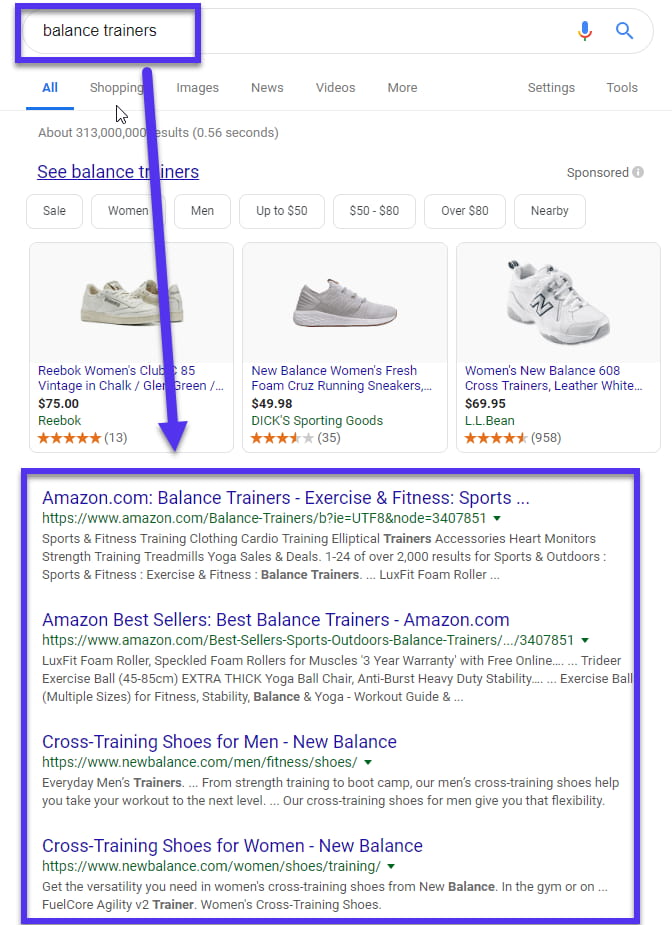This screenshot has width=672, height=925.
Task: Click the microphone voice search icon
Action: (x=585, y=31)
